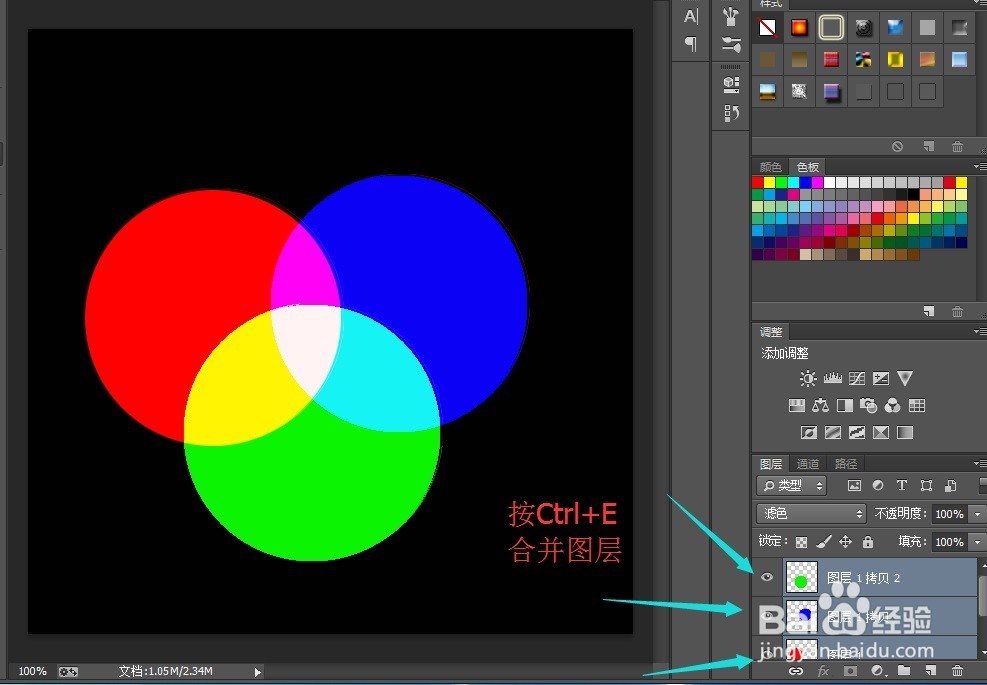Viewport: 987px width, 685px height.
Task: Create new style in Styles panel
Action: click(928, 146)
